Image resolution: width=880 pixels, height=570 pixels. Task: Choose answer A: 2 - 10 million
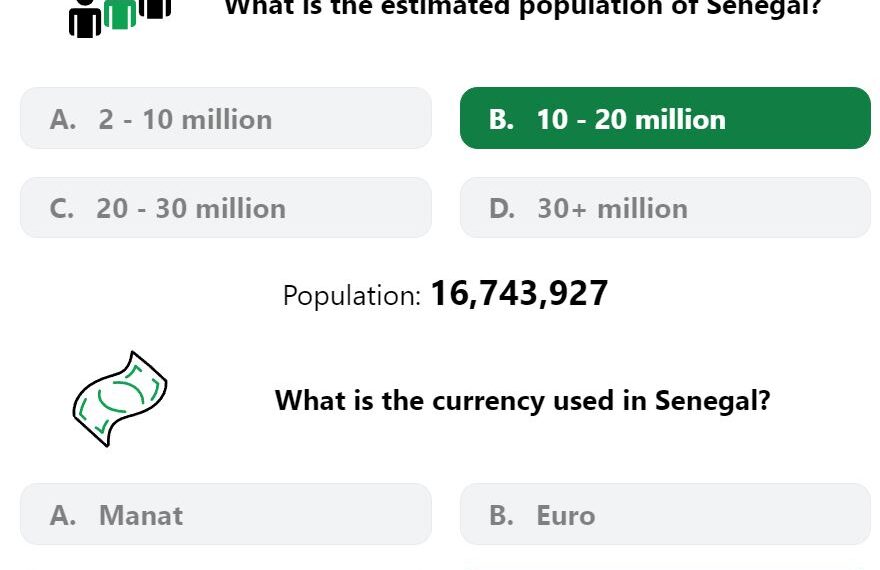point(226,118)
